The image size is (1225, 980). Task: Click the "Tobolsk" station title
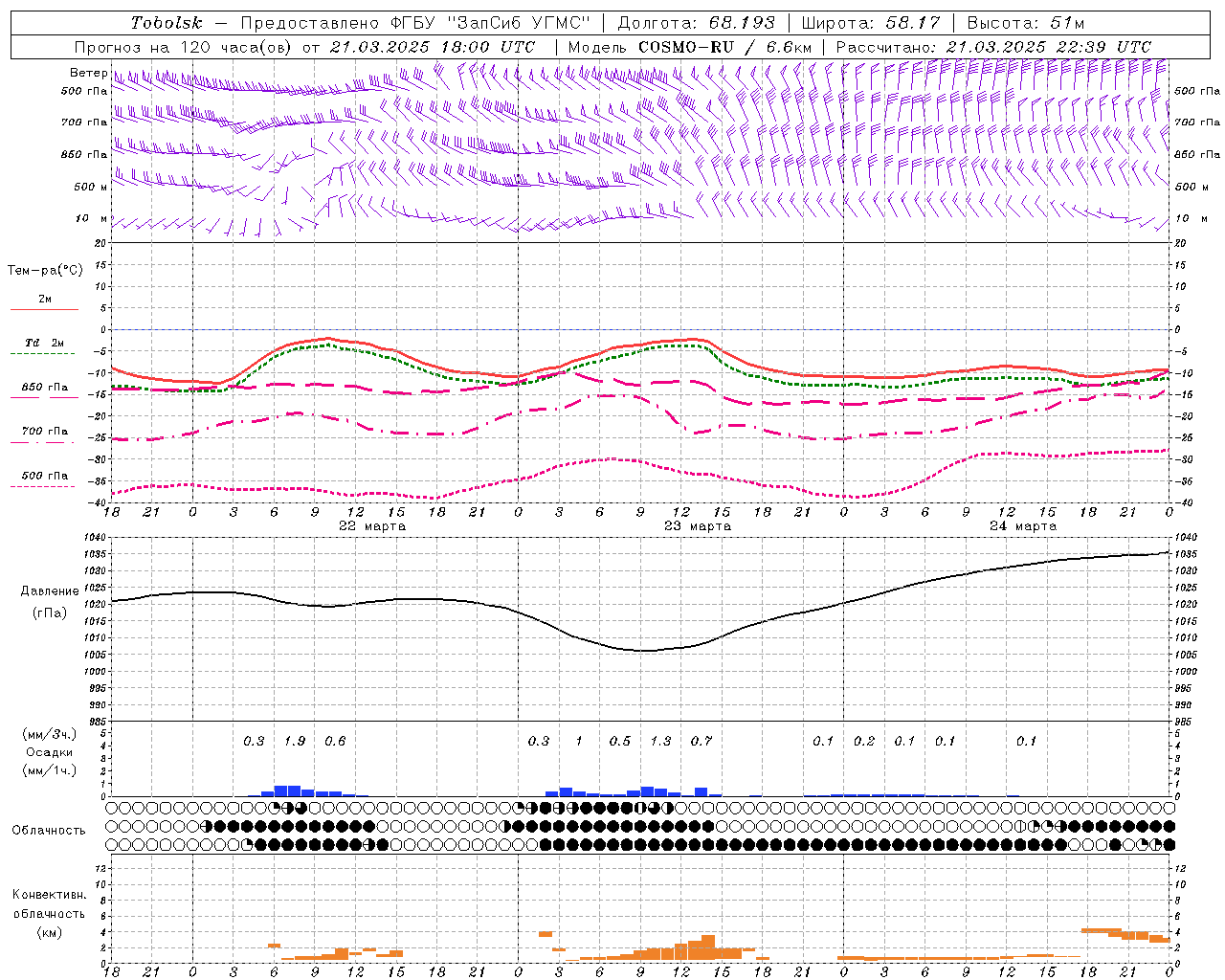pyautogui.click(x=167, y=23)
